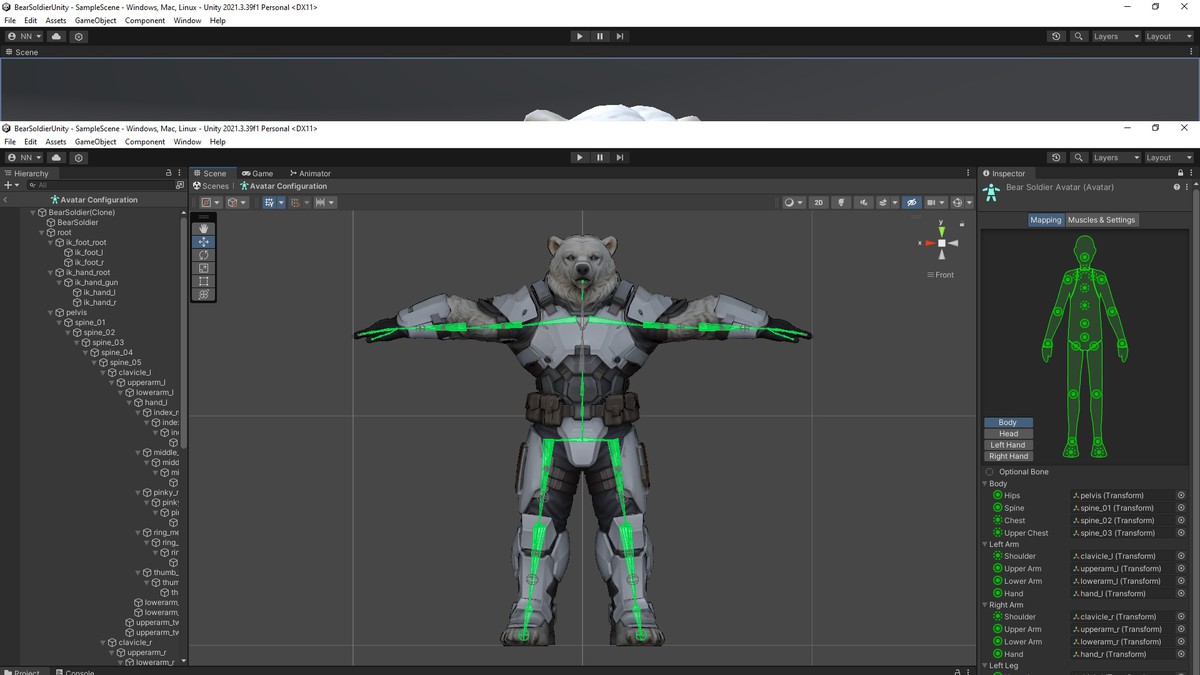Toggle the Hierarchy panel lock
Viewport: 1200px width, 675px height.
(168, 173)
